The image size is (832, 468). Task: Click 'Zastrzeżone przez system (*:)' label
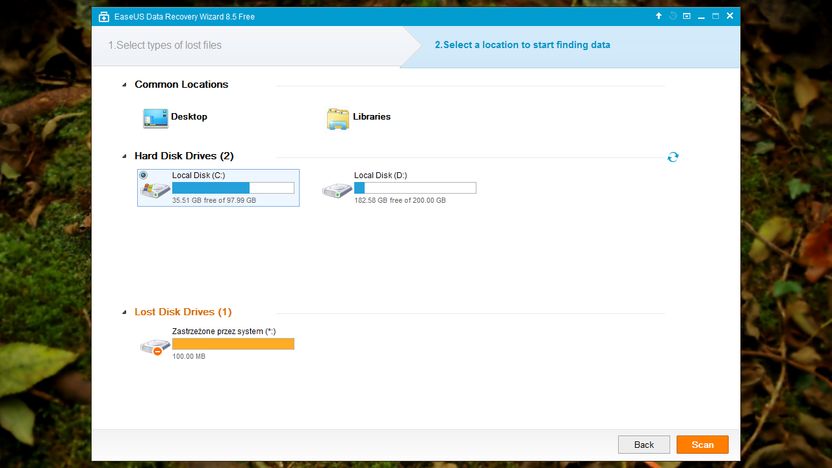(x=224, y=331)
